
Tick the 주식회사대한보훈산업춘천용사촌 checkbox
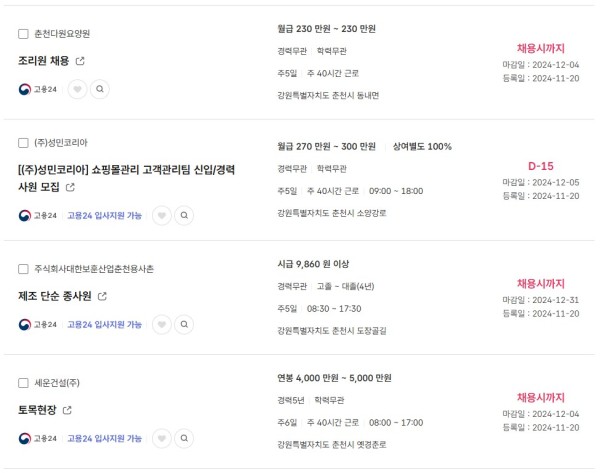(23, 269)
